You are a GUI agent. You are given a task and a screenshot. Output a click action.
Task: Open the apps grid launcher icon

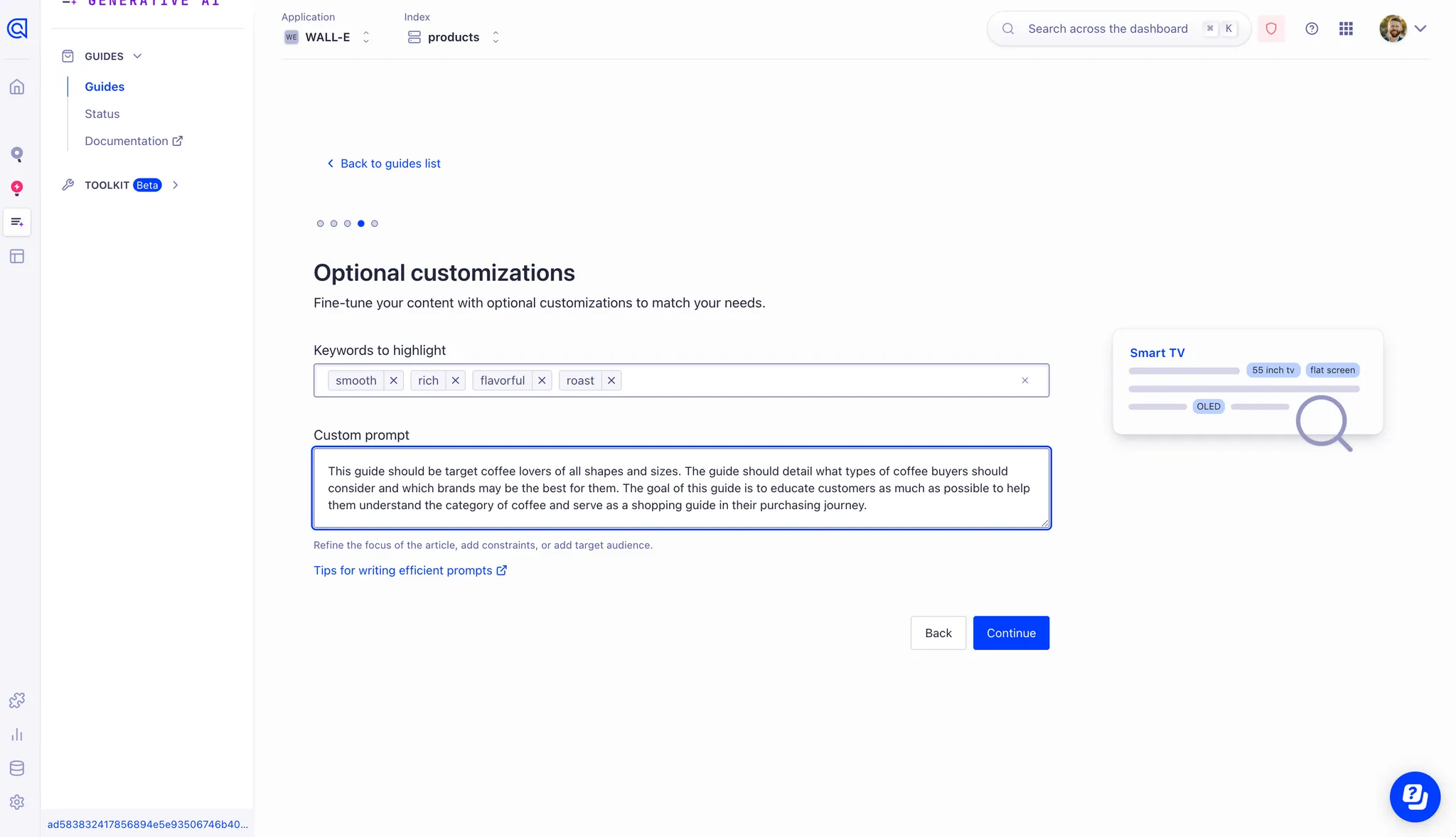coord(1346,28)
